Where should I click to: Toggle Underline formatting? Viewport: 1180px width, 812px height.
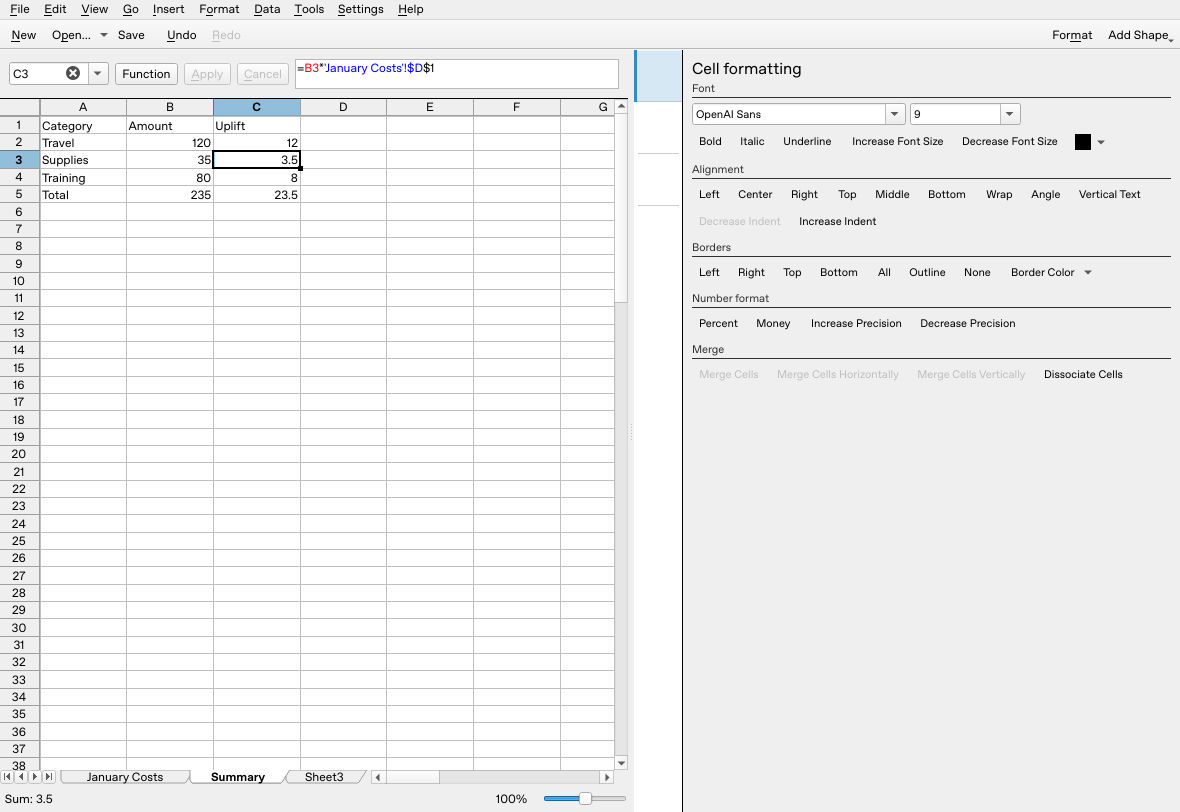pyautogui.click(x=807, y=141)
